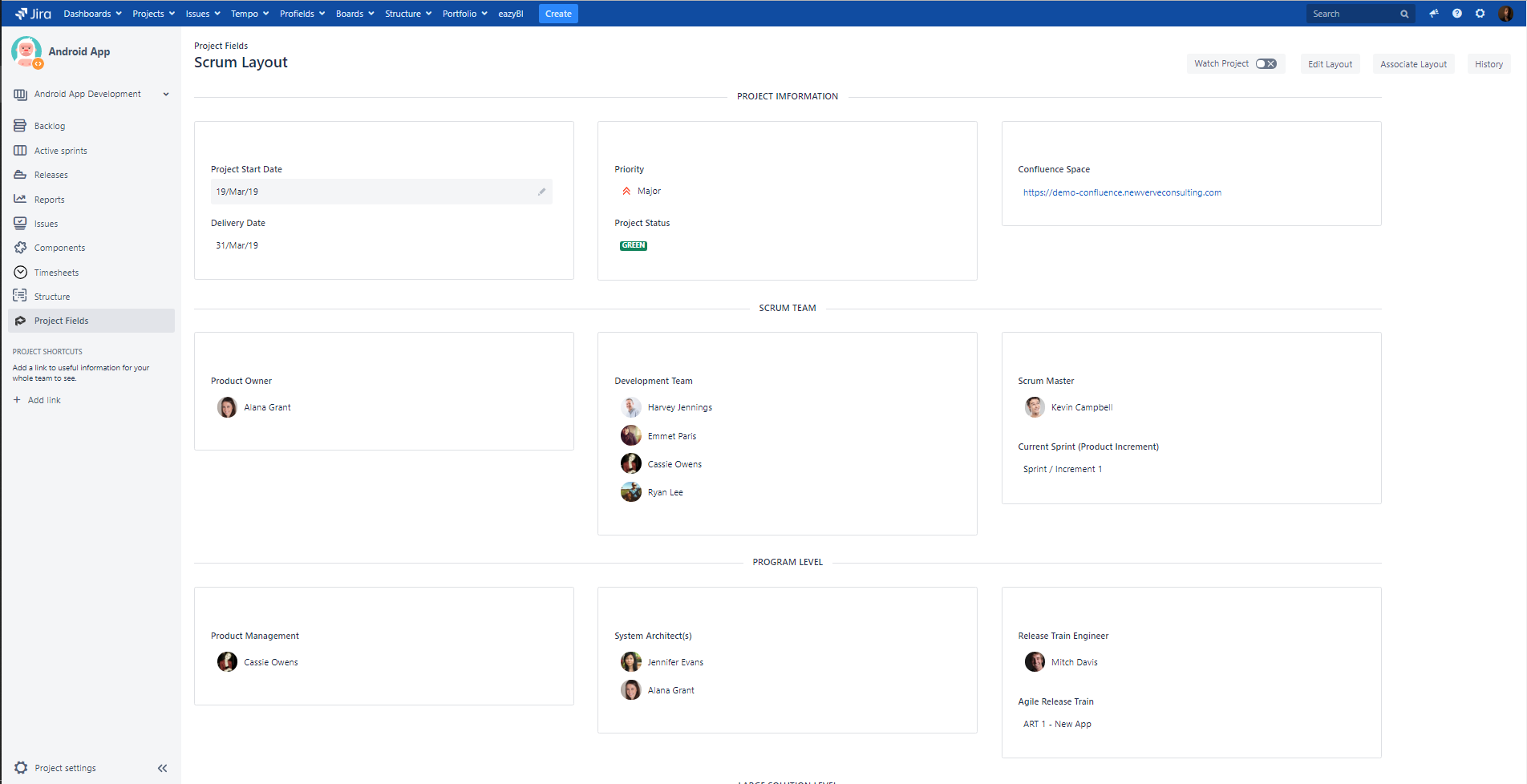Image resolution: width=1527 pixels, height=784 pixels.
Task: Open the Confluence Space link
Action: (x=1122, y=192)
